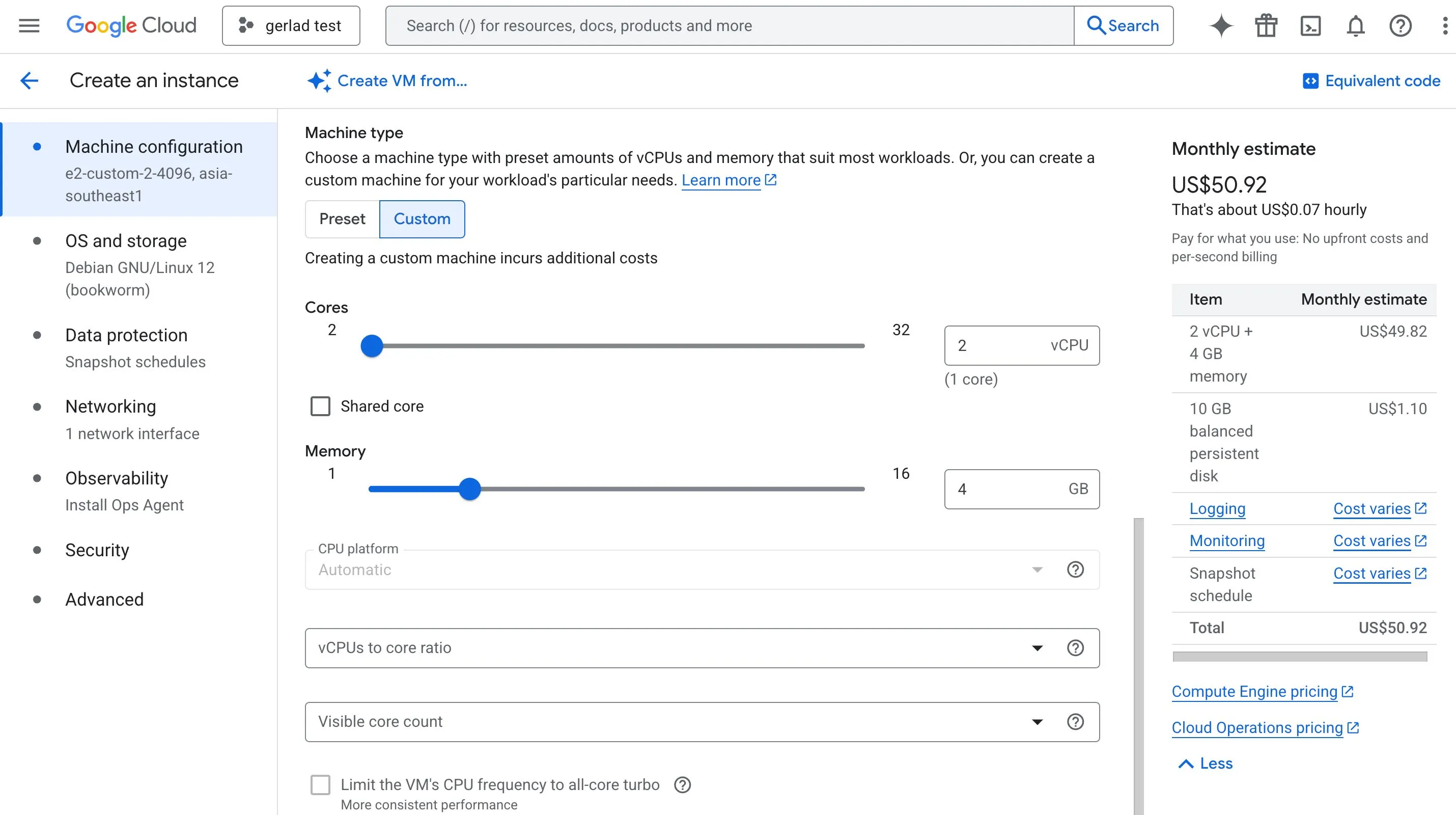
Task: Open the notifications bell
Action: tap(1355, 25)
